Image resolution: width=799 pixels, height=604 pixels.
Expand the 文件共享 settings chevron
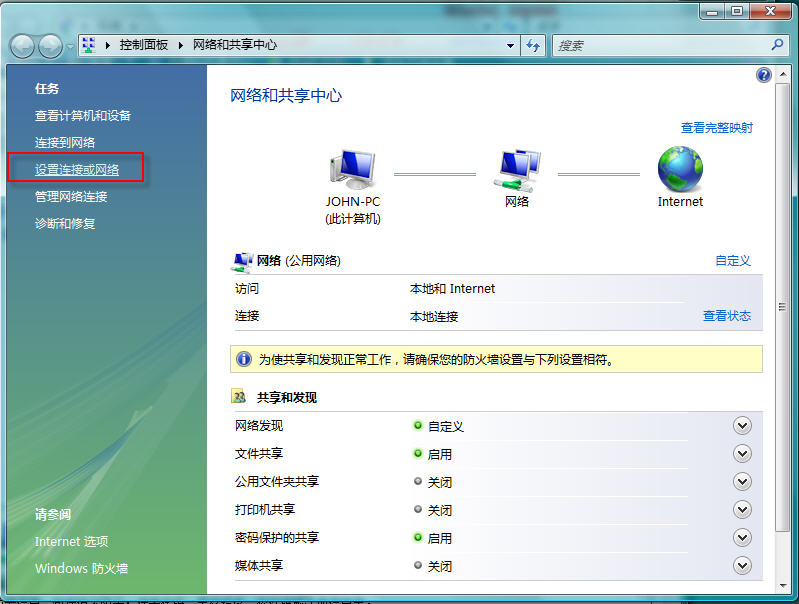[742, 454]
